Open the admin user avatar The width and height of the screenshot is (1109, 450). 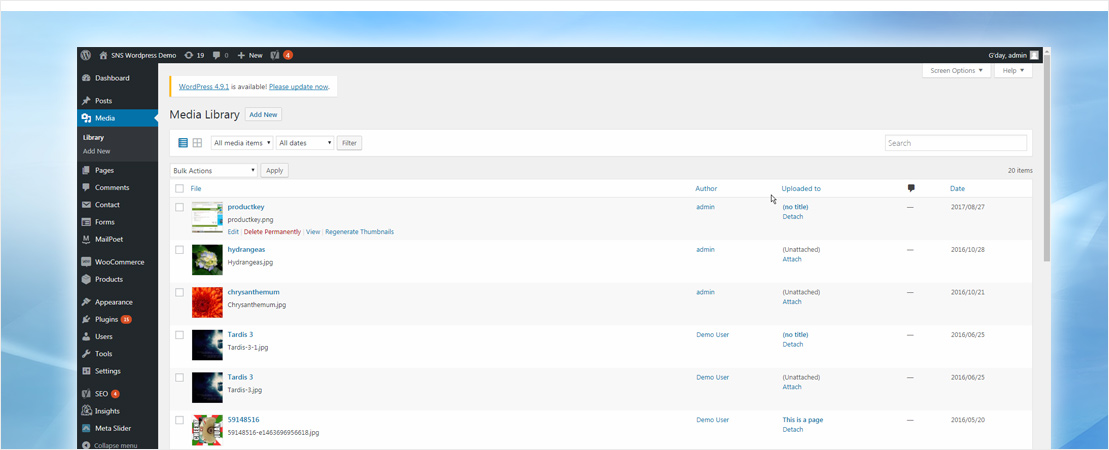pyautogui.click(x=1034, y=55)
